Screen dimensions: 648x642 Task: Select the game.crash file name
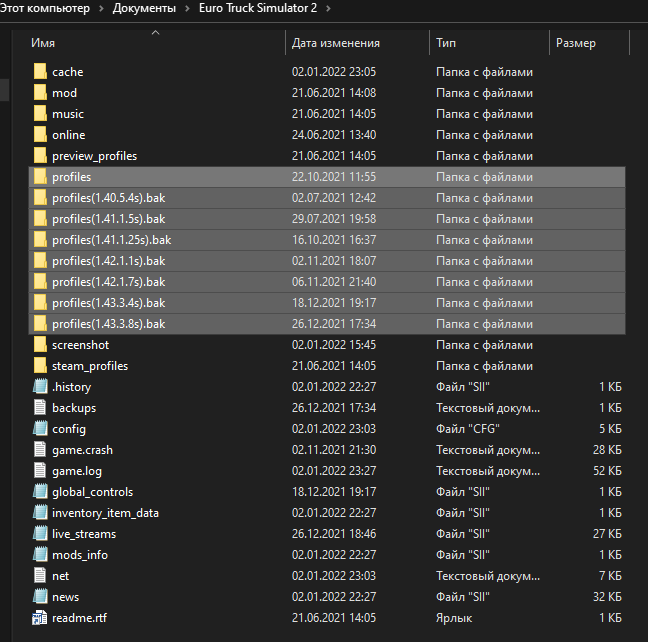[83, 450]
